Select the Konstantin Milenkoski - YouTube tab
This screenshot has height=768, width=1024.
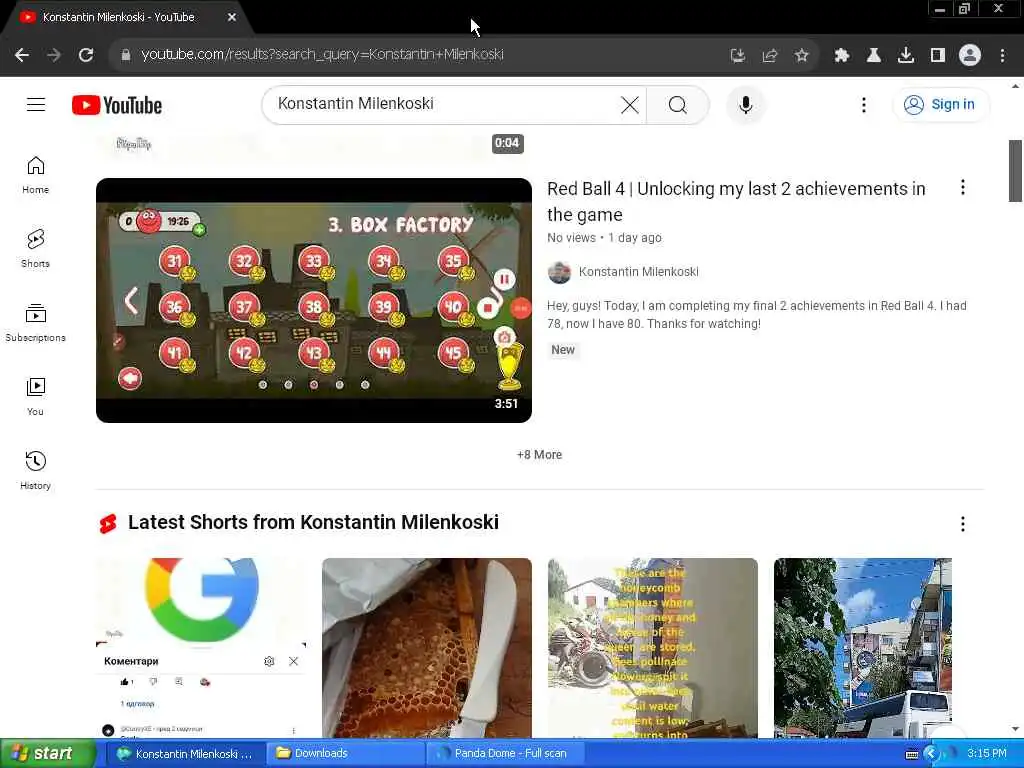(x=119, y=17)
